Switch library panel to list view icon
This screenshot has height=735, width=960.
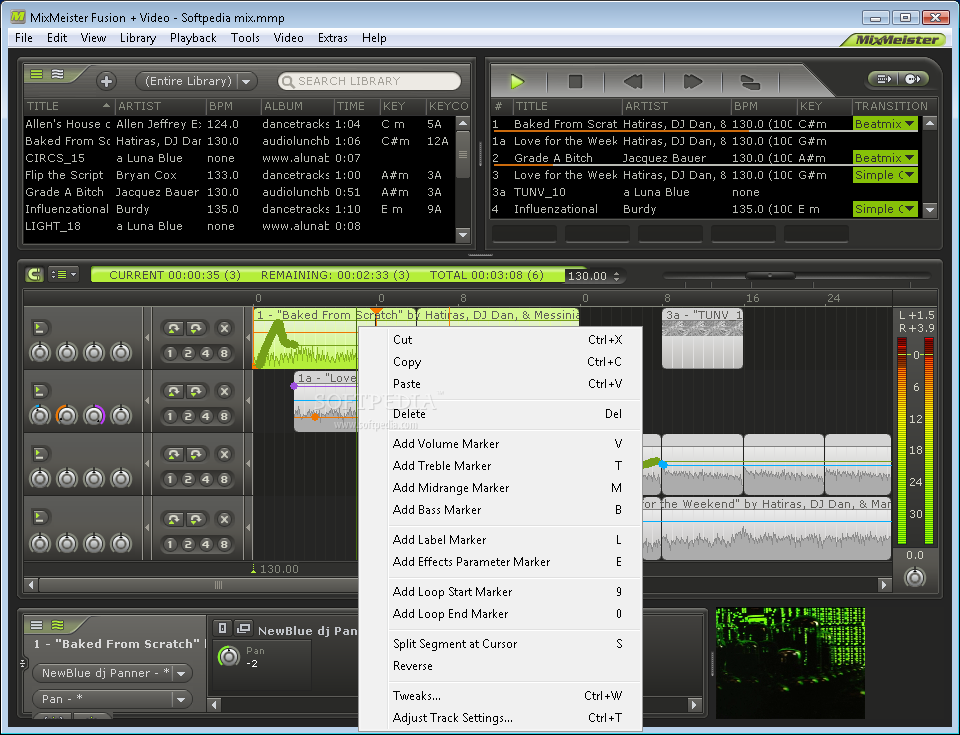coord(37,74)
